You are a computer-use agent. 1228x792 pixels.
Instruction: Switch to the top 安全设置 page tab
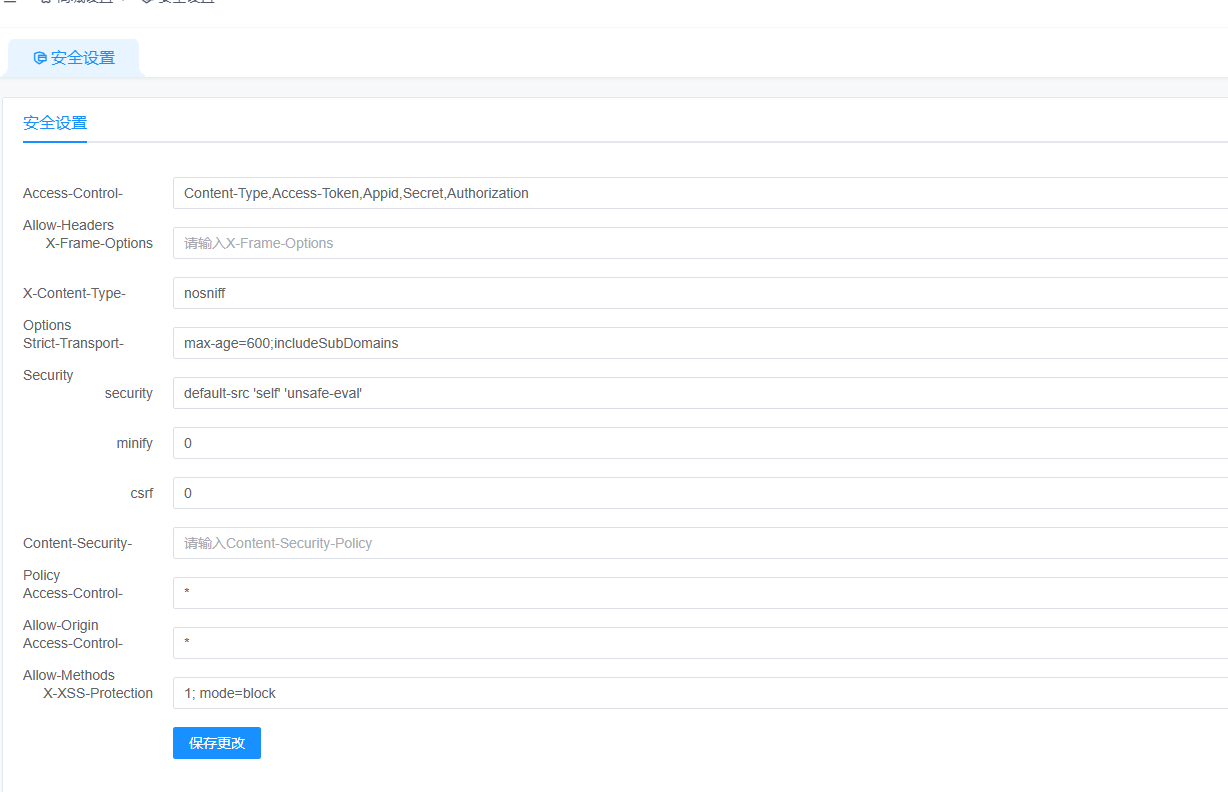(82, 58)
